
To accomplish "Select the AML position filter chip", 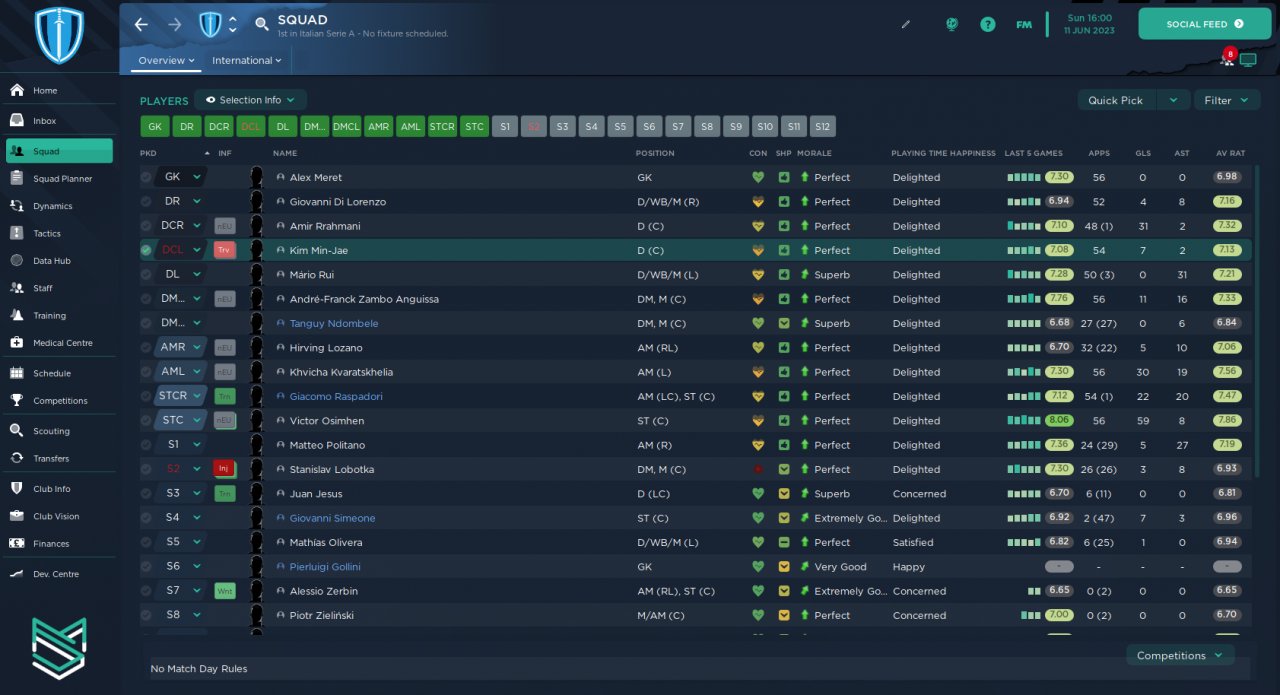I will tap(410, 127).
